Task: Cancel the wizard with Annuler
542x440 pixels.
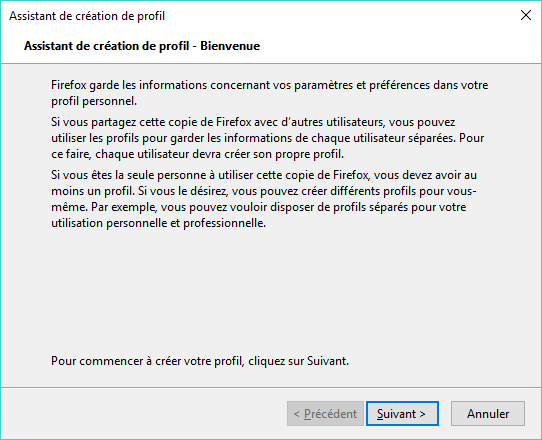Action: [x=488, y=413]
